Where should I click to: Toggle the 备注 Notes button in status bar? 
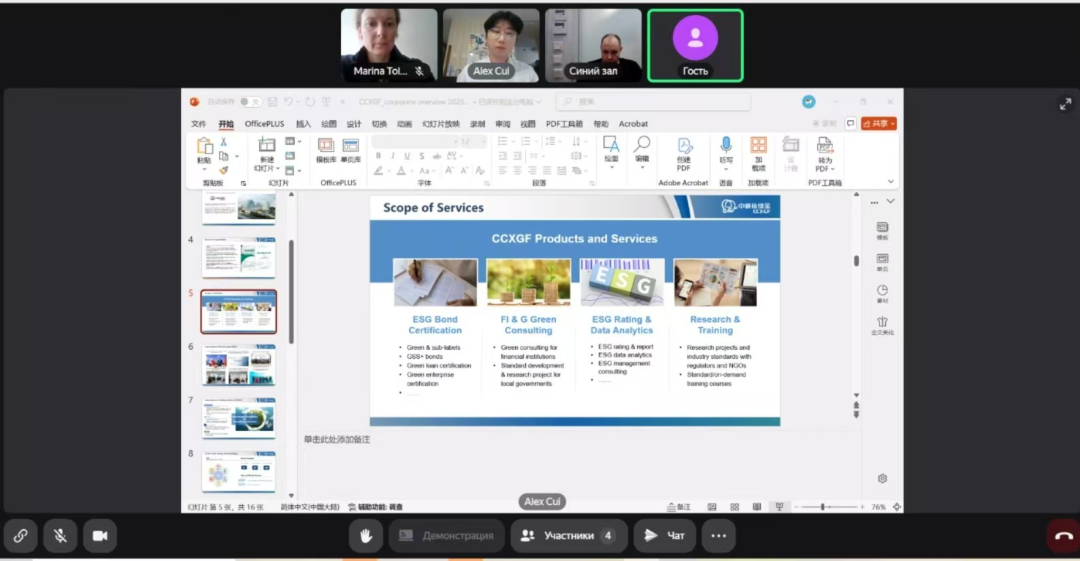678,507
